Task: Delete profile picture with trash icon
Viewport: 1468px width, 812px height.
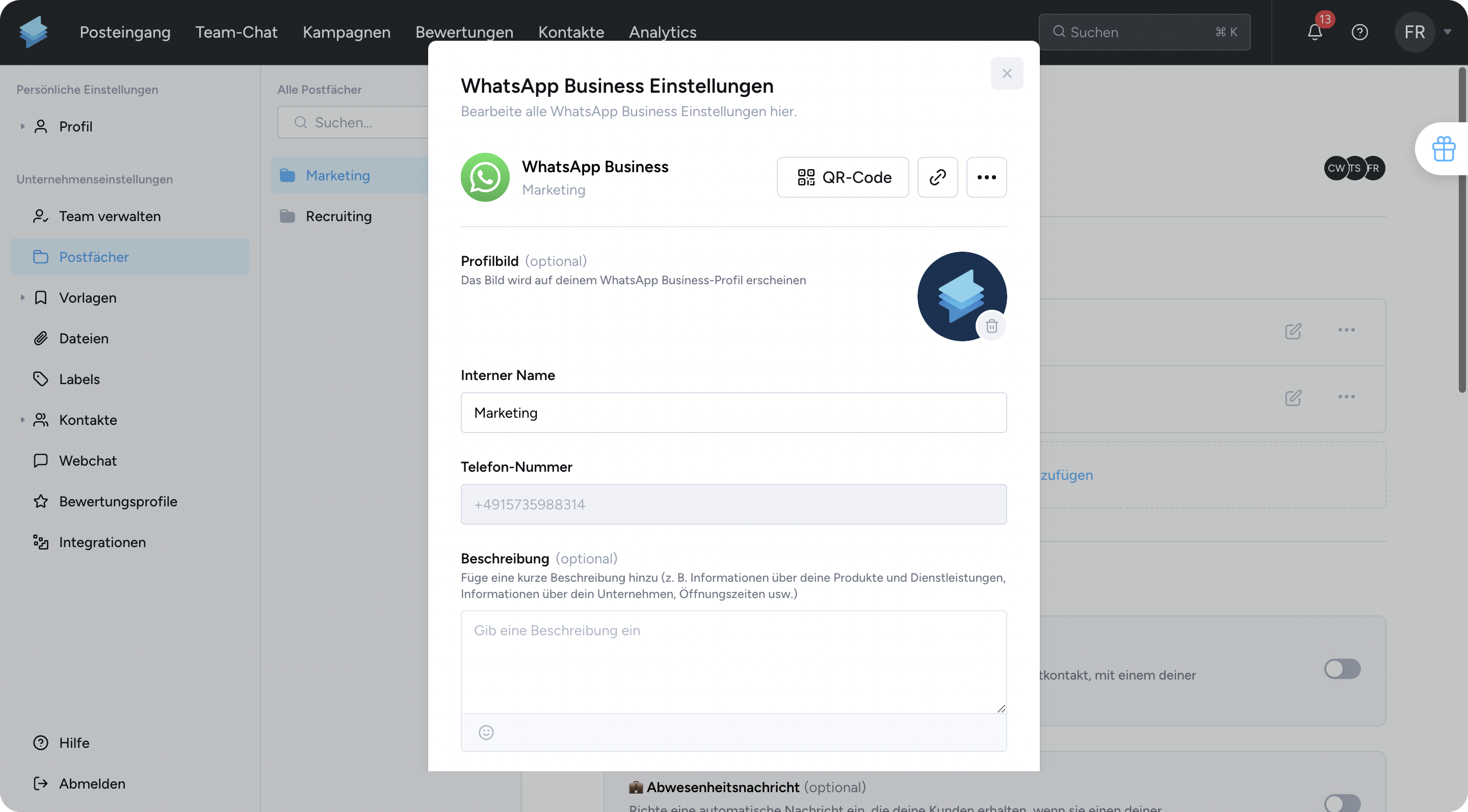Action: point(991,327)
